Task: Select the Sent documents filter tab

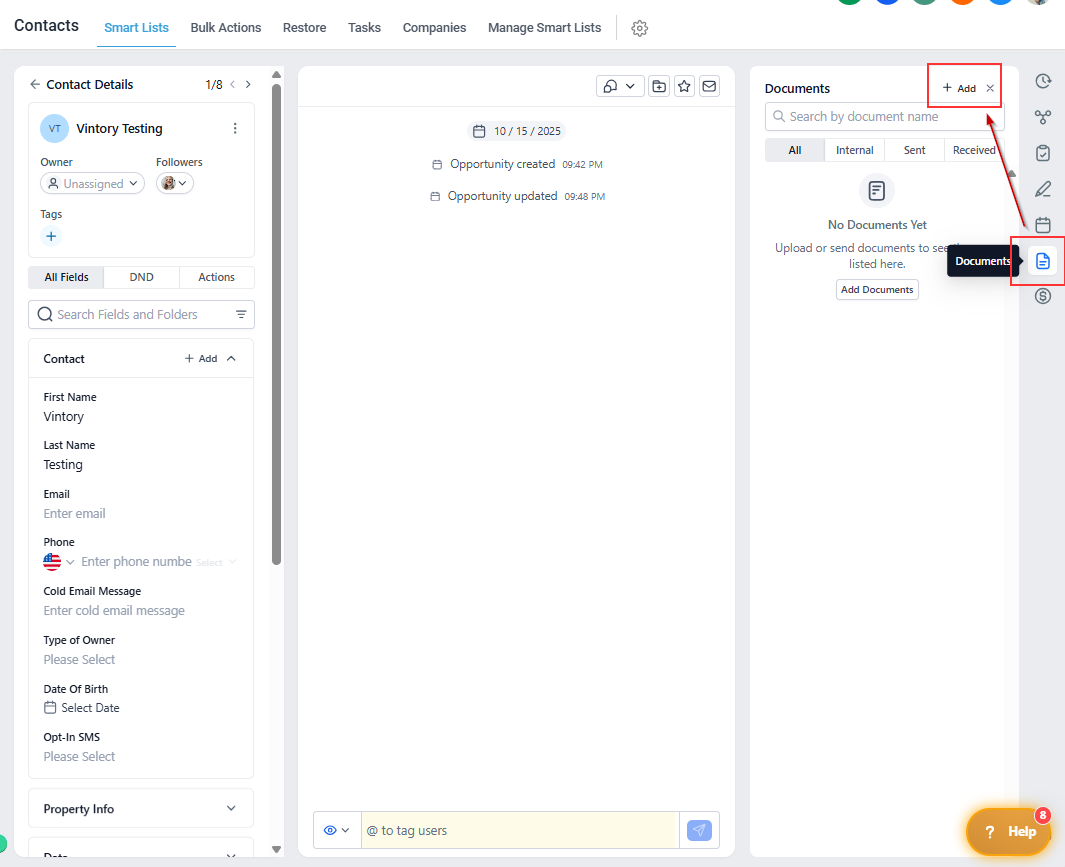Action: (x=914, y=150)
